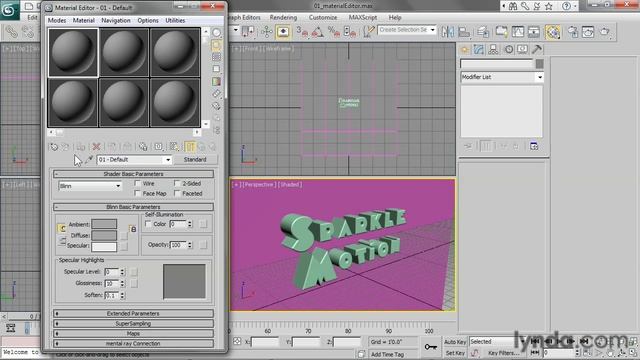This screenshot has height=360, width=640.
Task: Click the Configure Modifier Sets icon
Action: click(534, 146)
